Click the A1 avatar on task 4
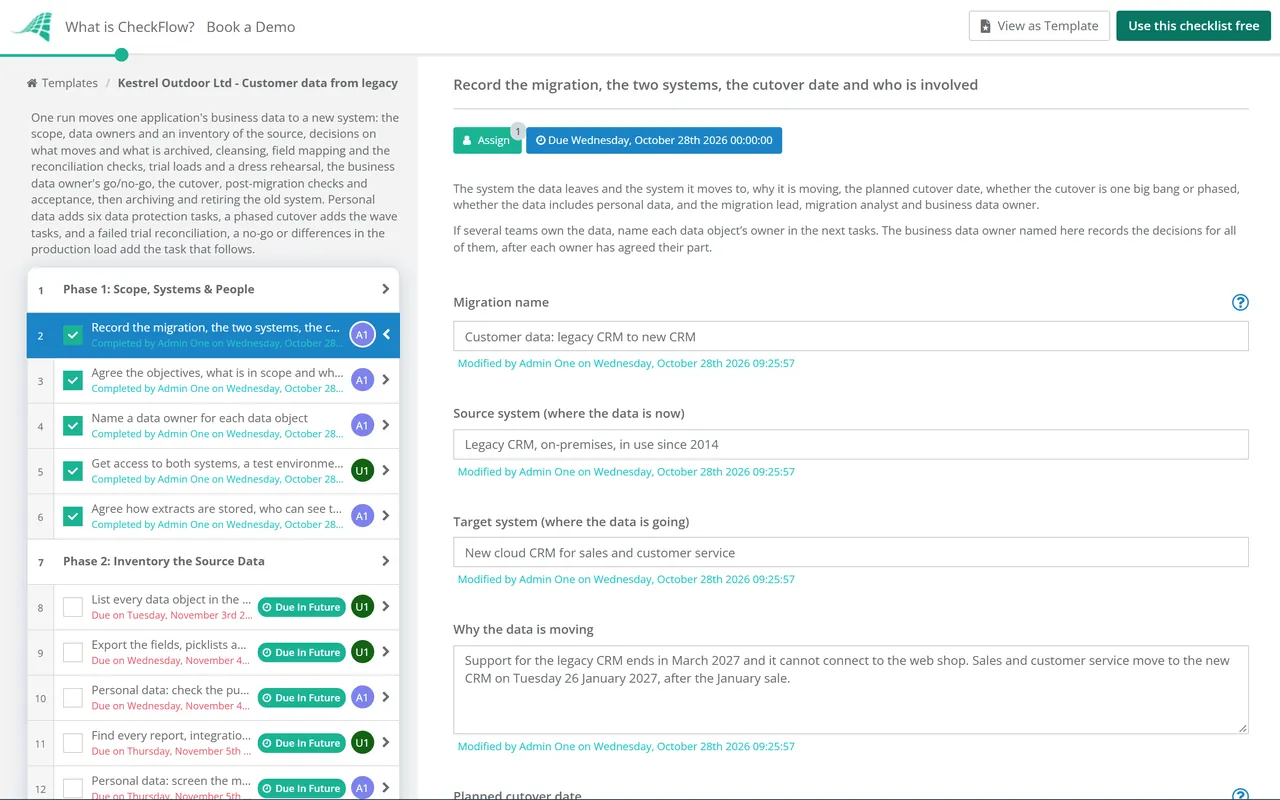The width and height of the screenshot is (1280, 800). 362,425
